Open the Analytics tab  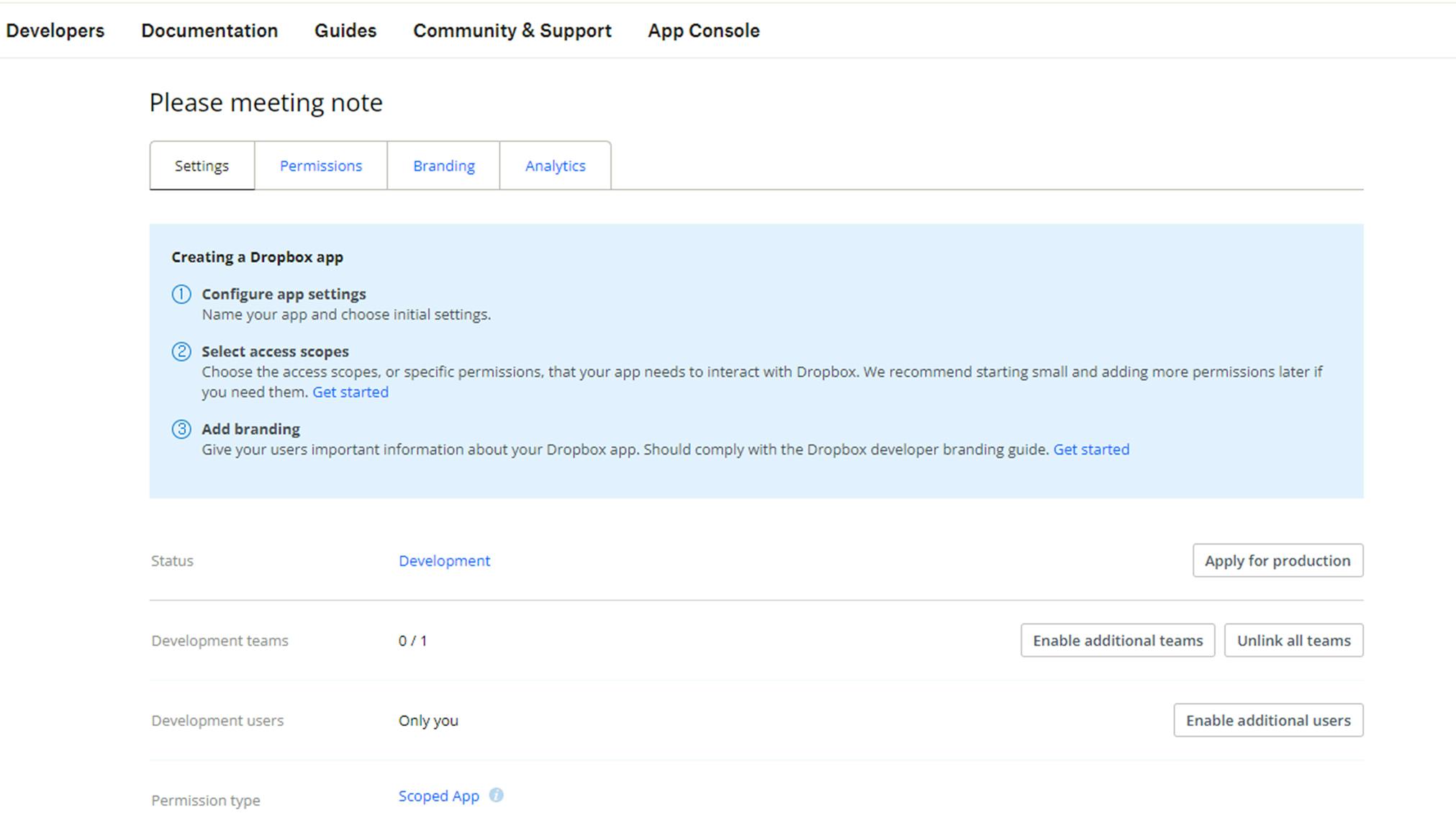[x=555, y=166]
